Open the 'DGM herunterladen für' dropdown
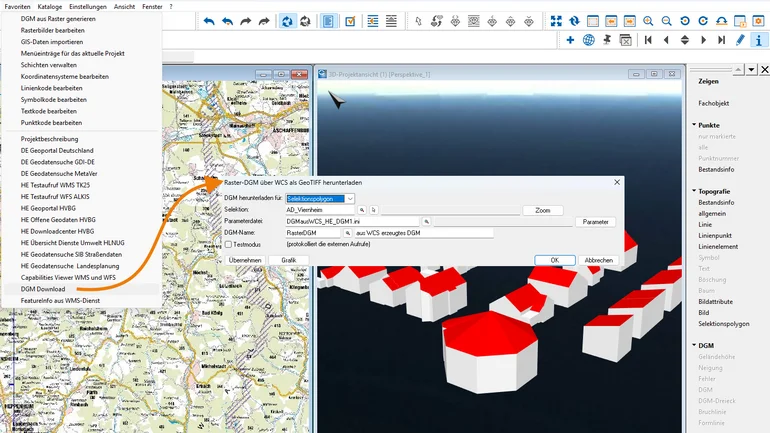Viewport: 770px width, 433px height. 349,199
